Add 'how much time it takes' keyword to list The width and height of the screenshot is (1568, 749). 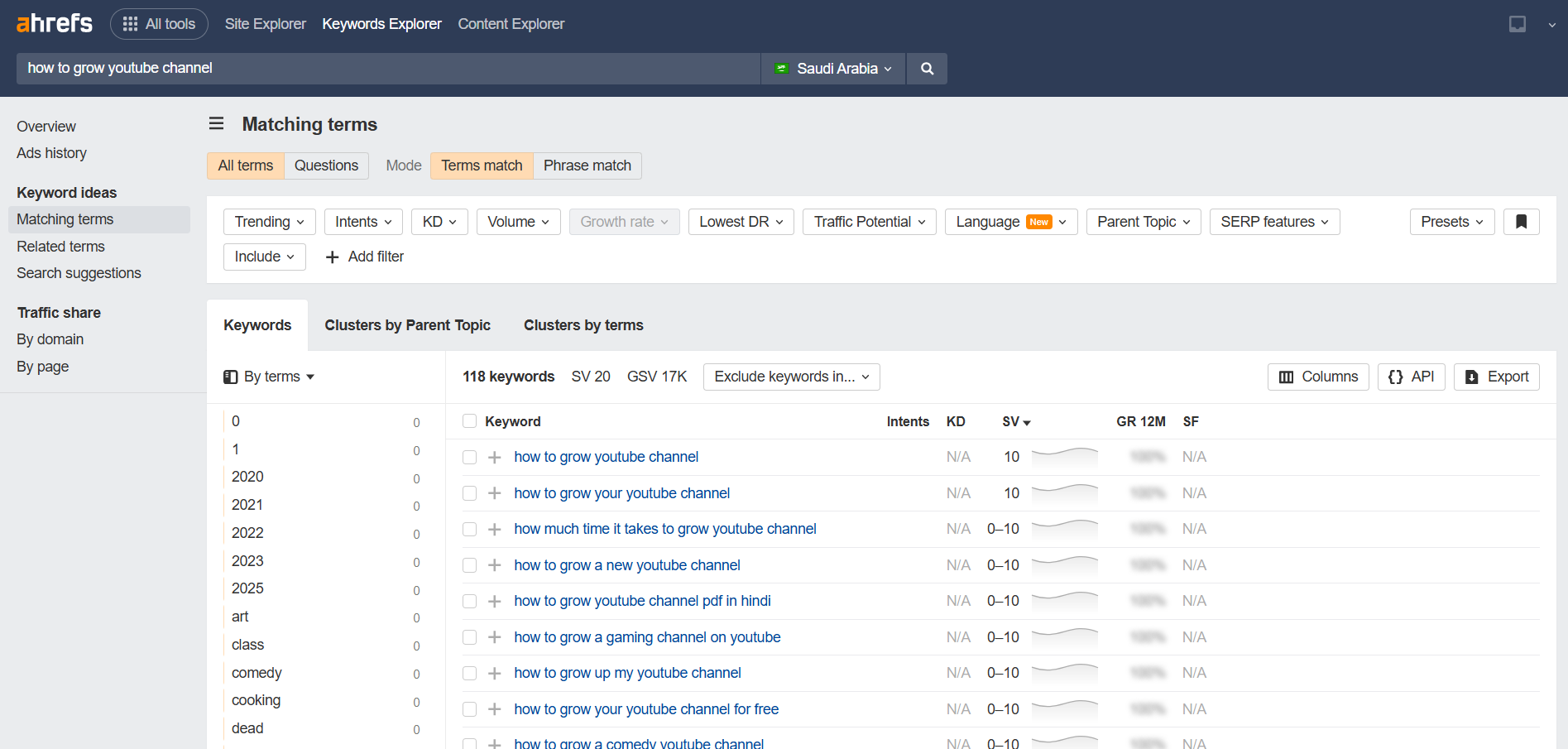(x=494, y=529)
